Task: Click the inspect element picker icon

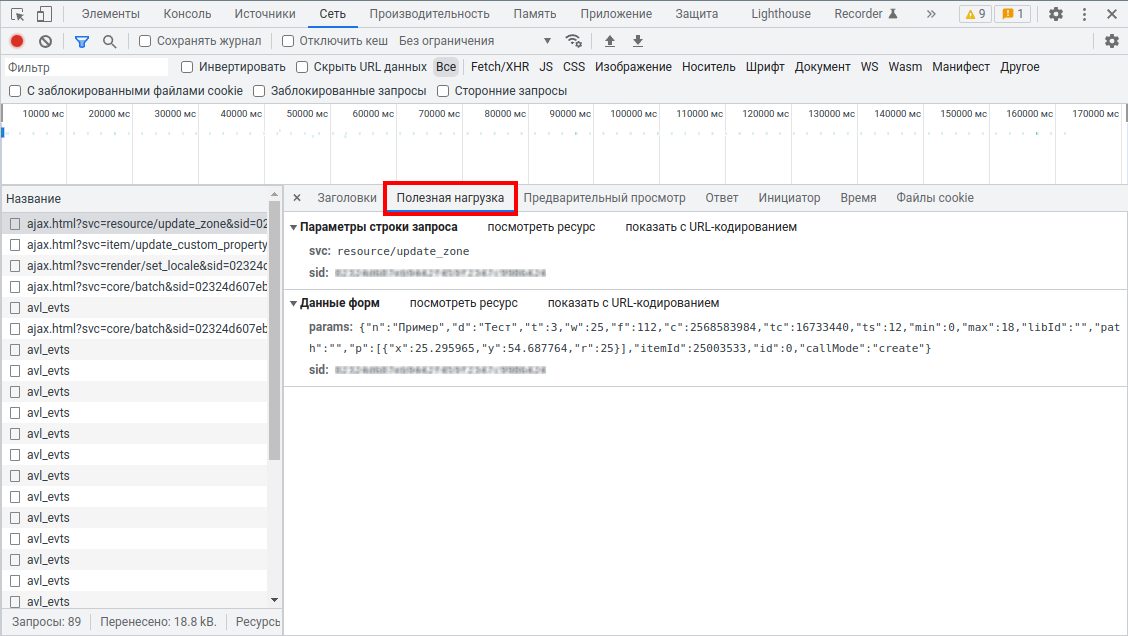Action: (17, 14)
